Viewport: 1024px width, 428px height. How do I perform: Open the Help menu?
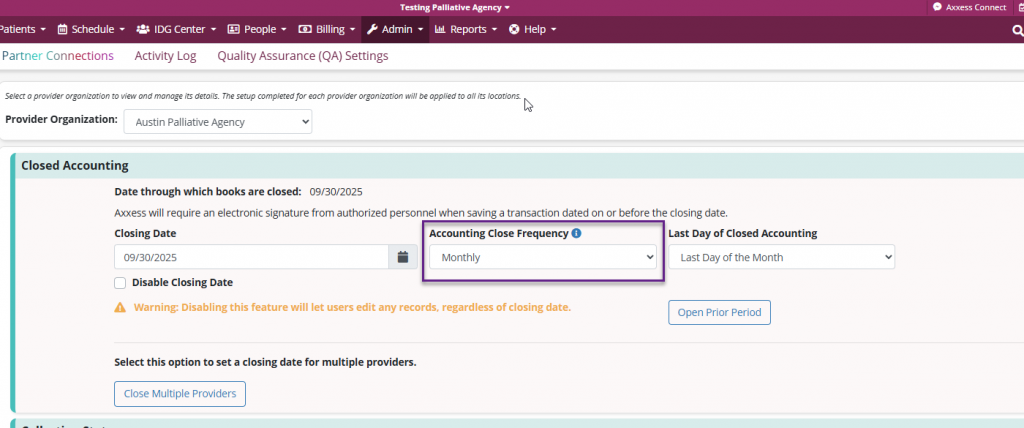[x=533, y=29]
